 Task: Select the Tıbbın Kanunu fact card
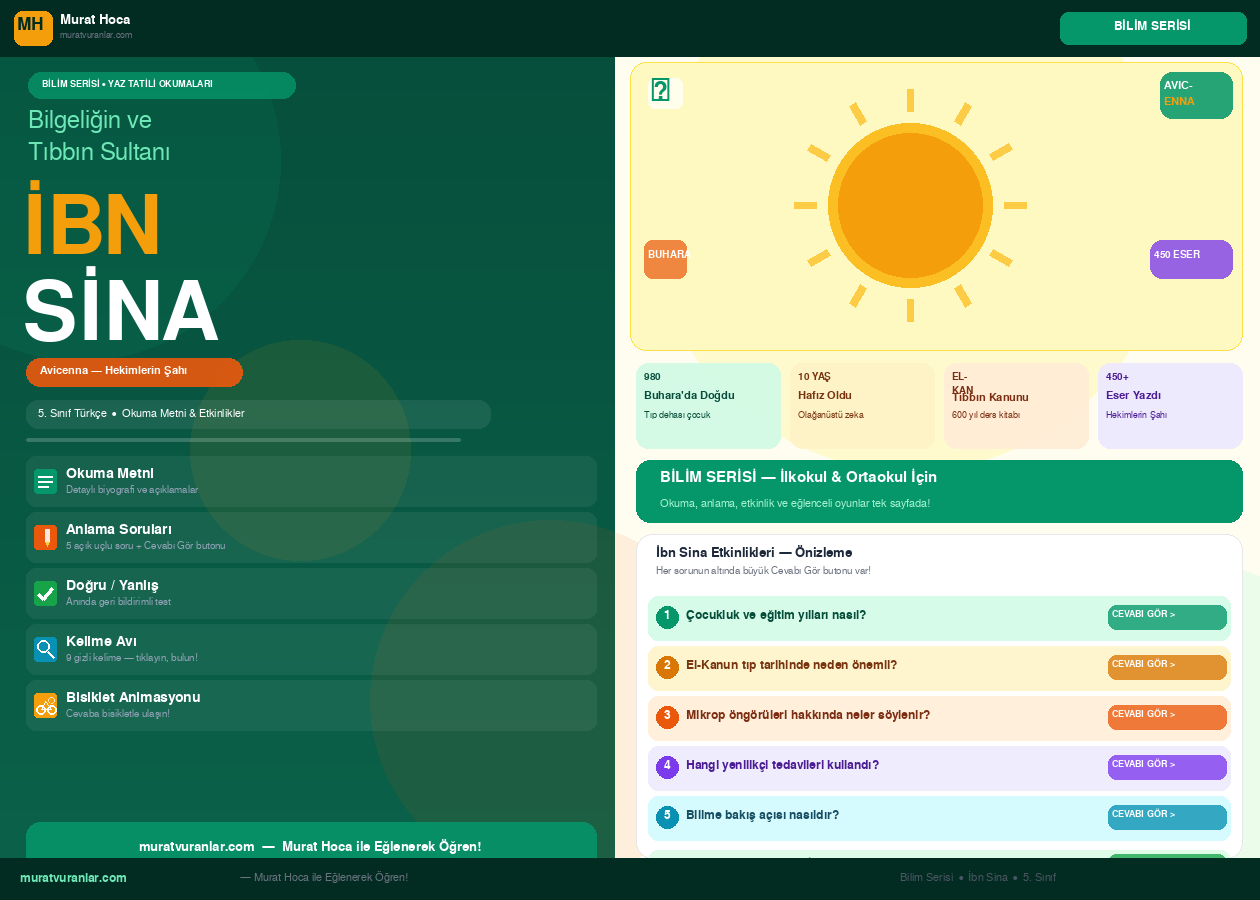(x=1016, y=406)
